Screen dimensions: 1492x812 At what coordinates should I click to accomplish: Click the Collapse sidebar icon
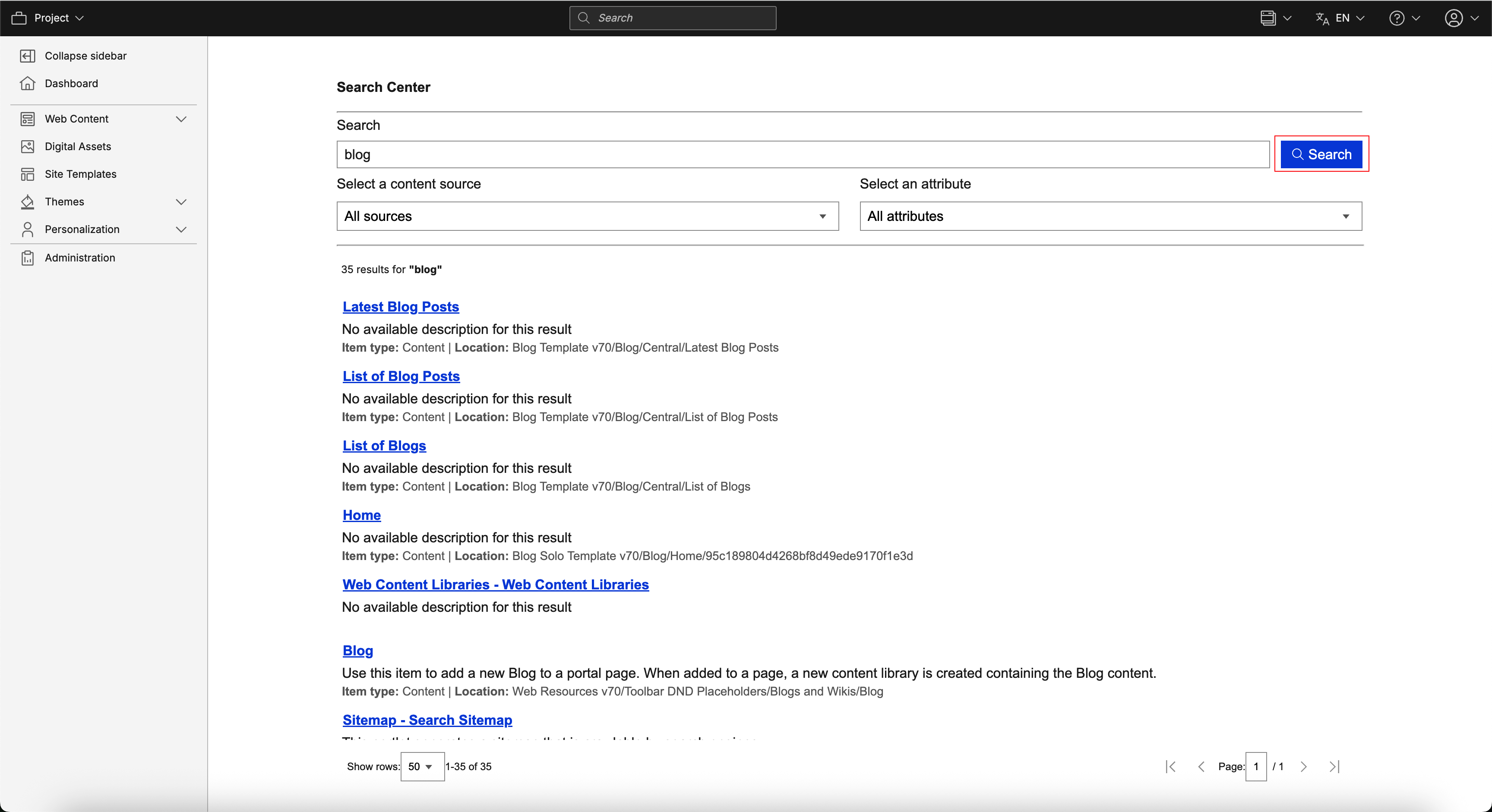coord(27,56)
